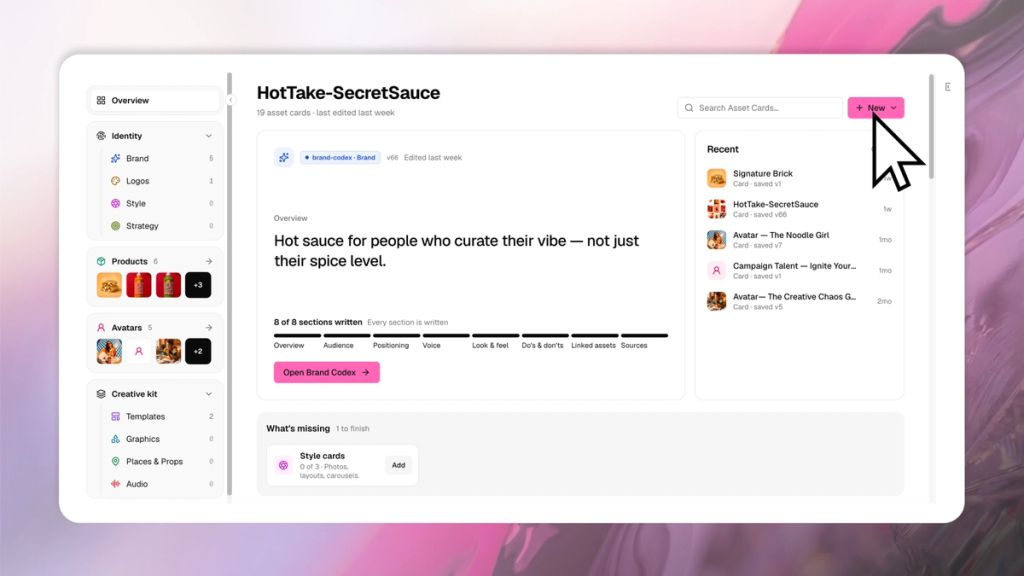
Task: Open Graphics in Creative kit
Action: (161, 439)
